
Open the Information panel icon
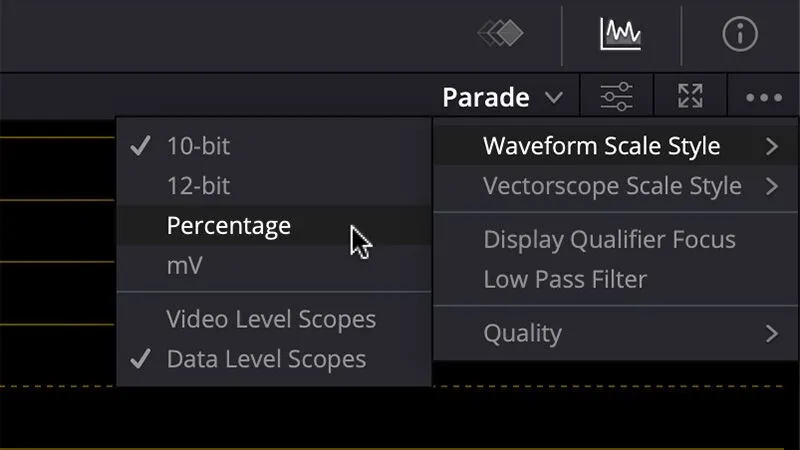point(740,34)
